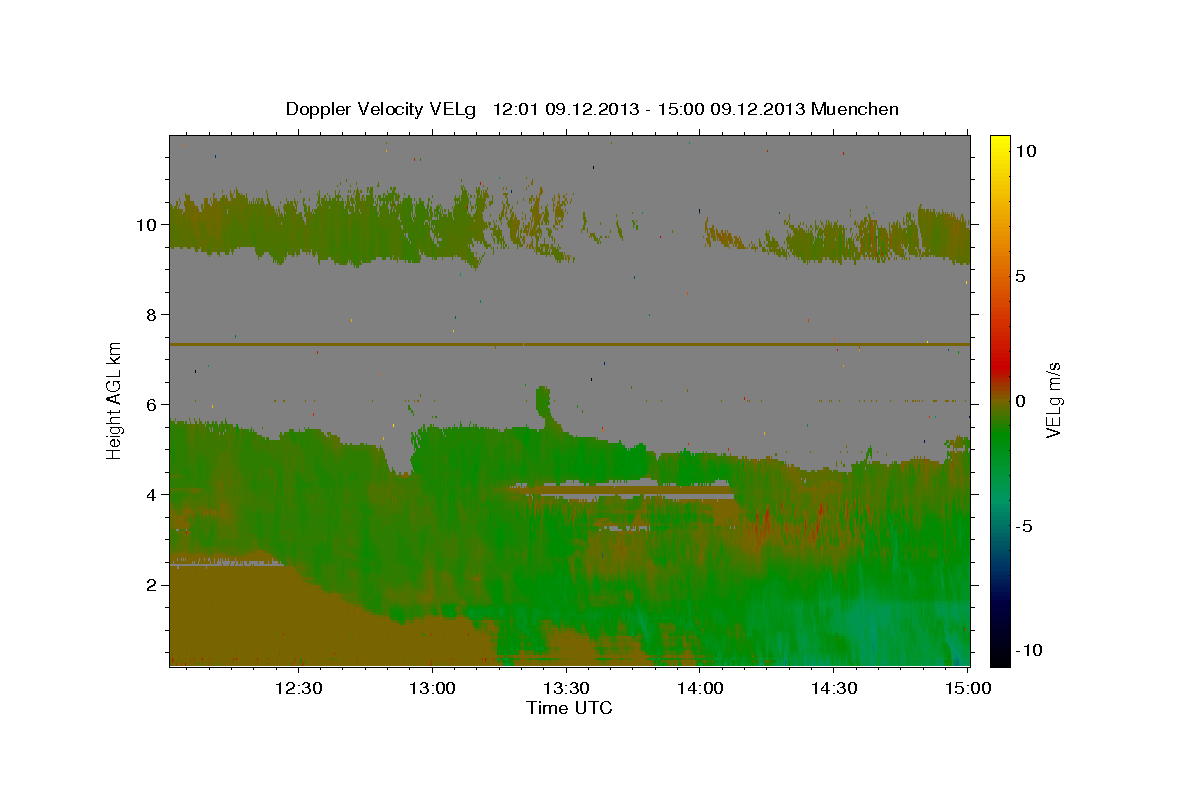Click the colorbar tick label -5
The height and width of the screenshot is (800, 1200).
[1024, 526]
